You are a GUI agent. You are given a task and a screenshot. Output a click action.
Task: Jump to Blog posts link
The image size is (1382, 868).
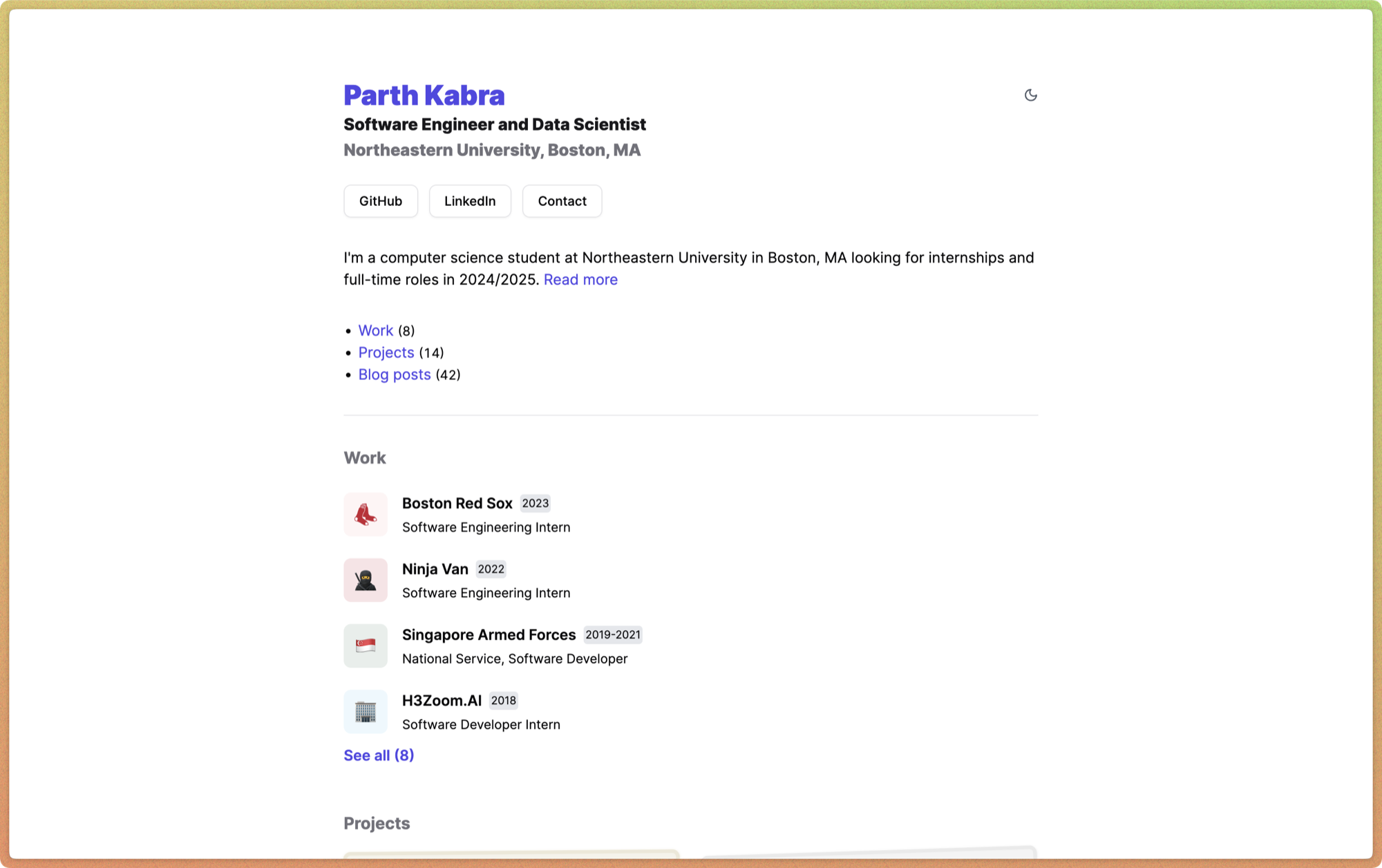pyautogui.click(x=394, y=375)
